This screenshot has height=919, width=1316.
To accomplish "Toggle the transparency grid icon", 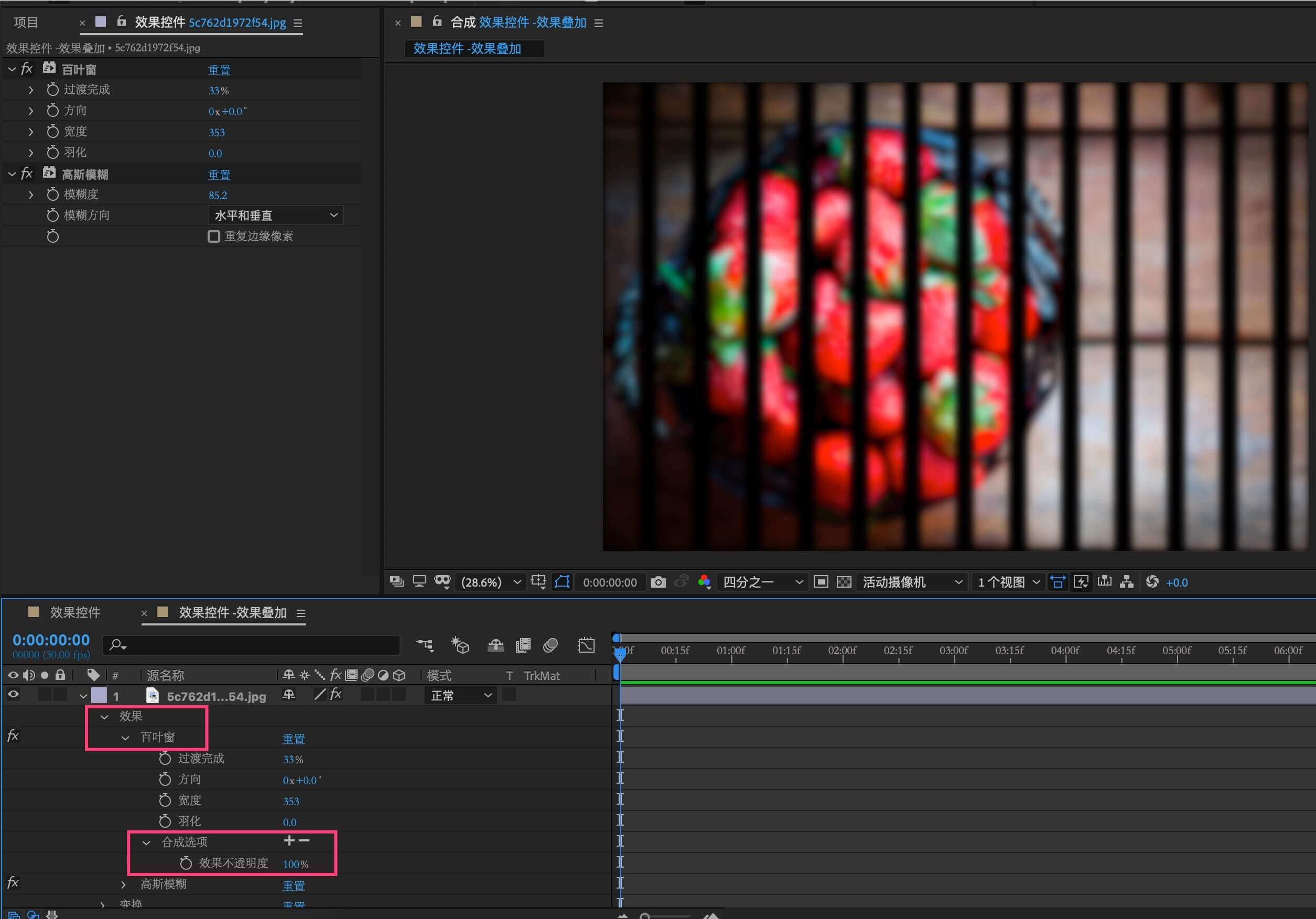I will (x=844, y=582).
